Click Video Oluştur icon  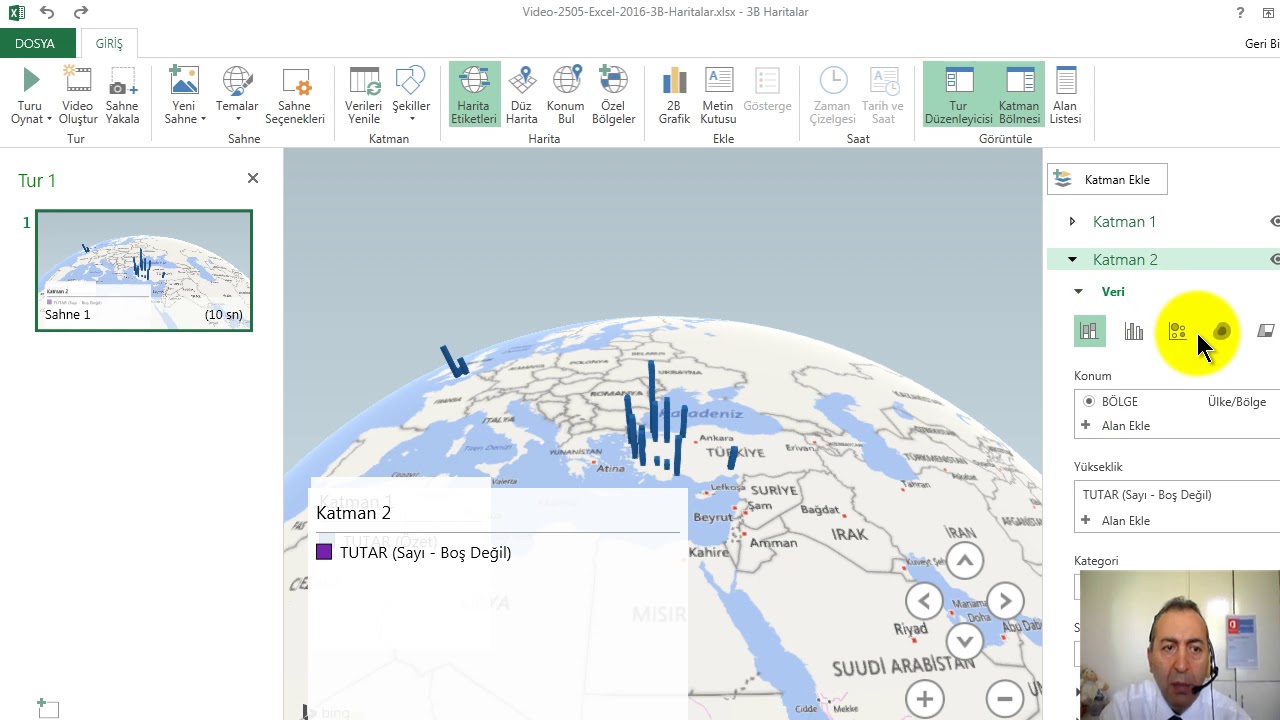point(78,80)
